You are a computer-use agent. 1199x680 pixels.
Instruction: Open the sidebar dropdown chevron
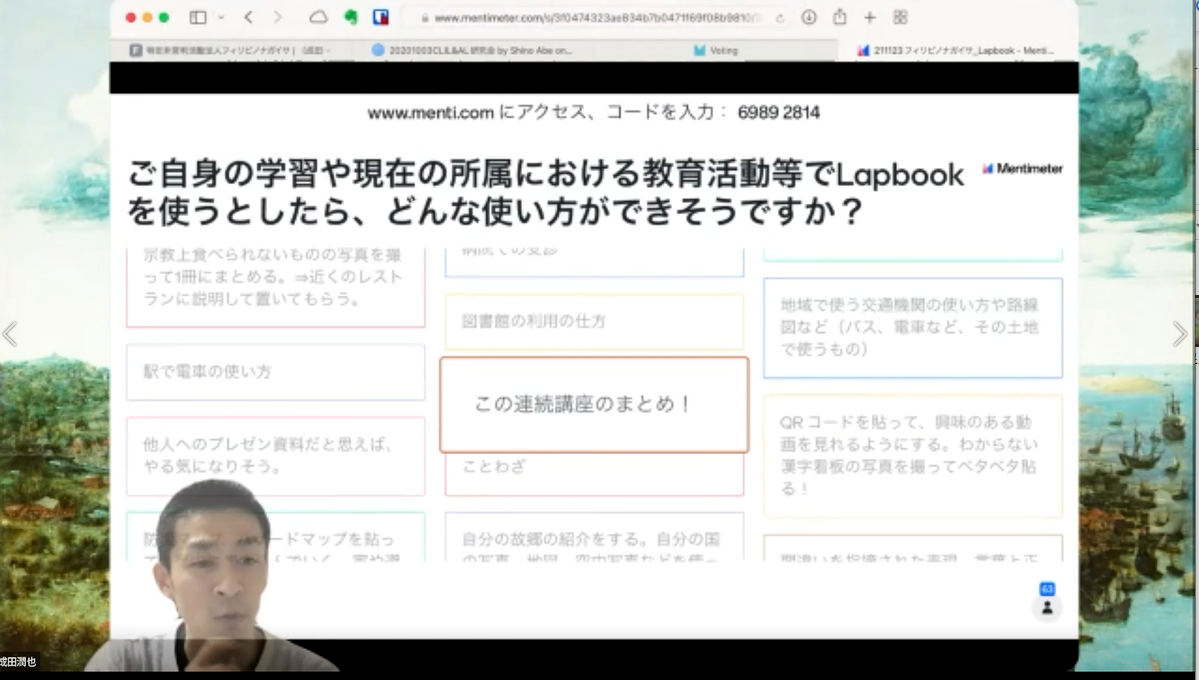click(x=220, y=17)
